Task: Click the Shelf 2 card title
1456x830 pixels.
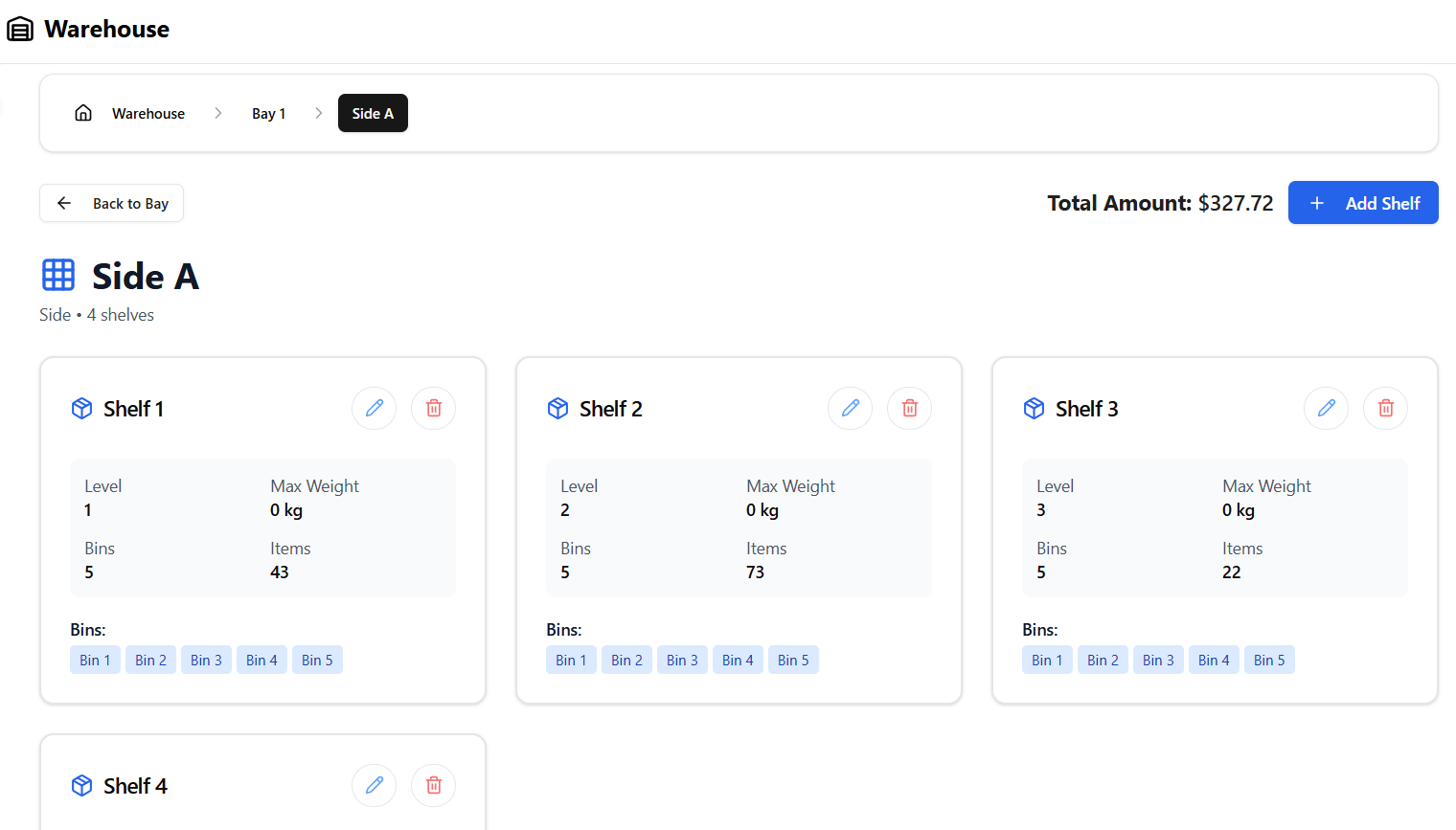Action: pyautogui.click(x=610, y=409)
